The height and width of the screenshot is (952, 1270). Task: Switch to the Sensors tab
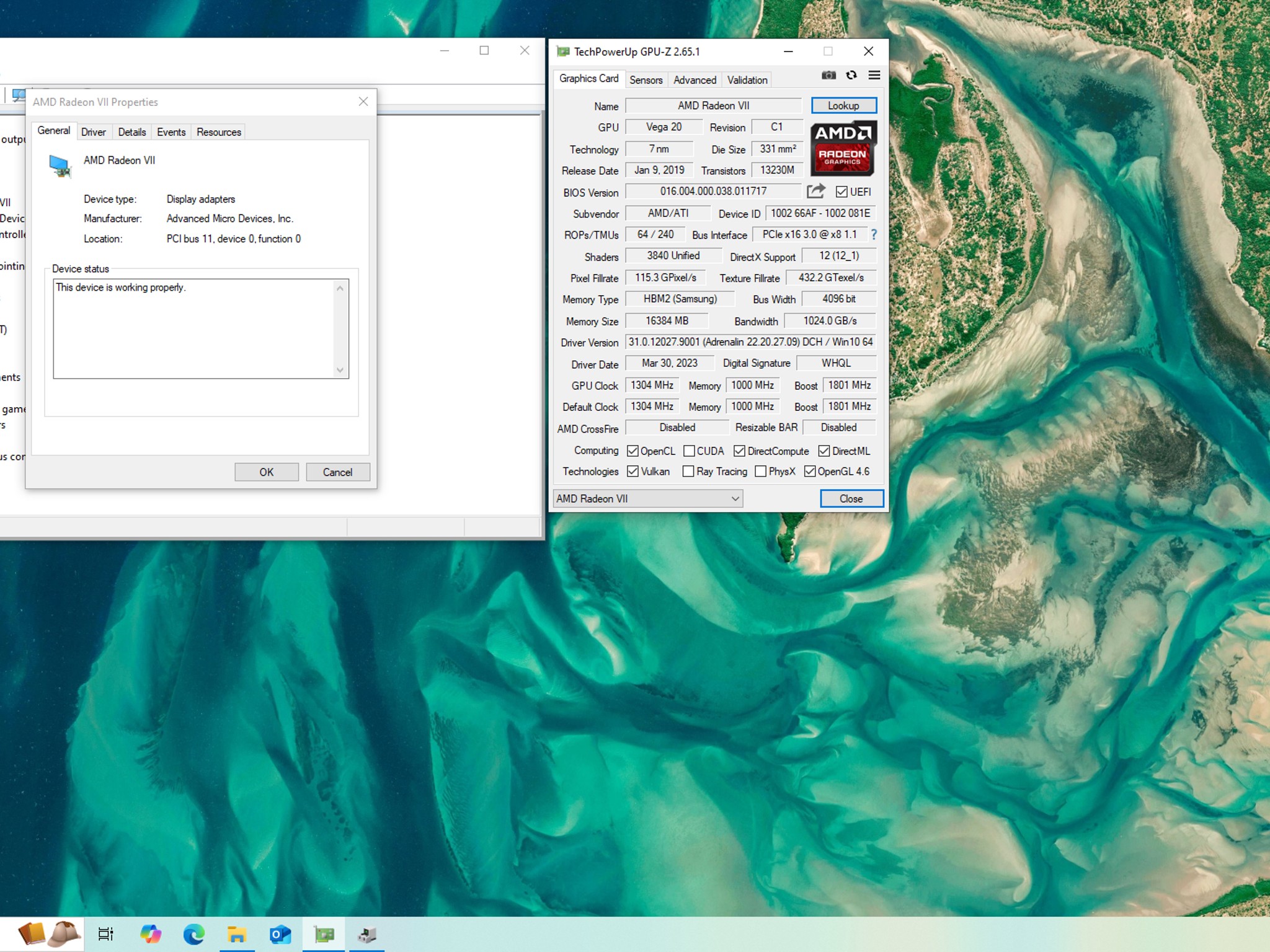coord(646,80)
